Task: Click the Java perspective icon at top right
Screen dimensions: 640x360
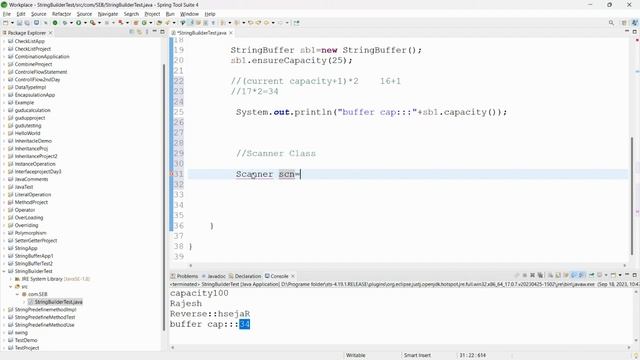Action: coord(635,23)
